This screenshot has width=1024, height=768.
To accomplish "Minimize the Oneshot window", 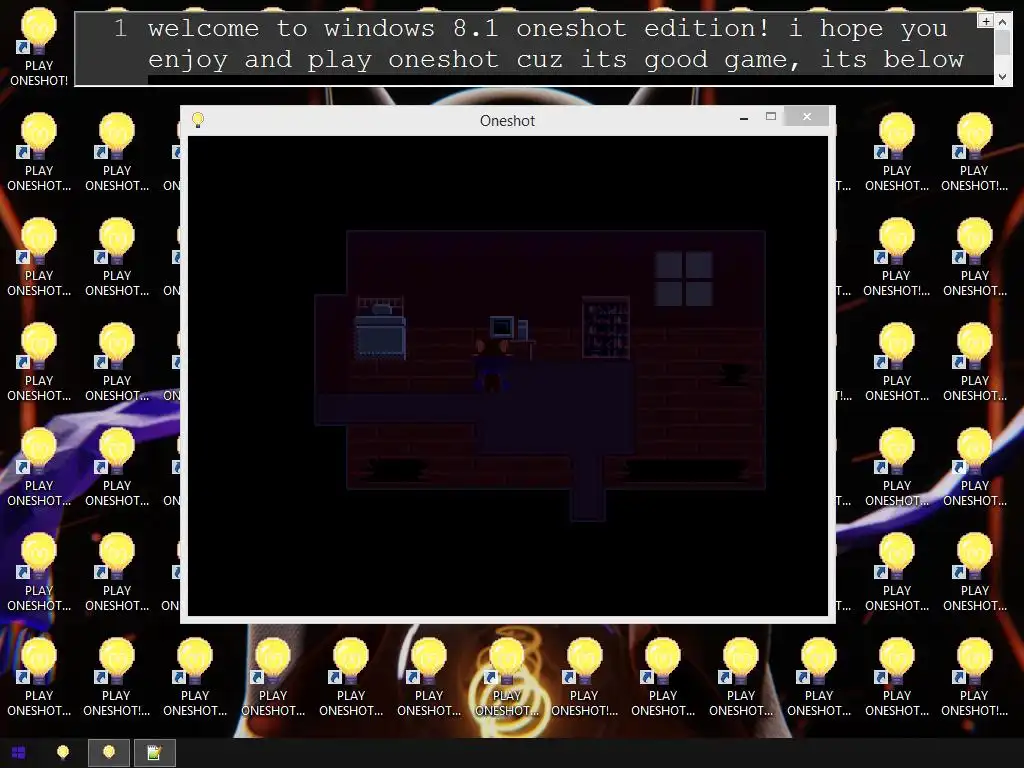I will (744, 118).
